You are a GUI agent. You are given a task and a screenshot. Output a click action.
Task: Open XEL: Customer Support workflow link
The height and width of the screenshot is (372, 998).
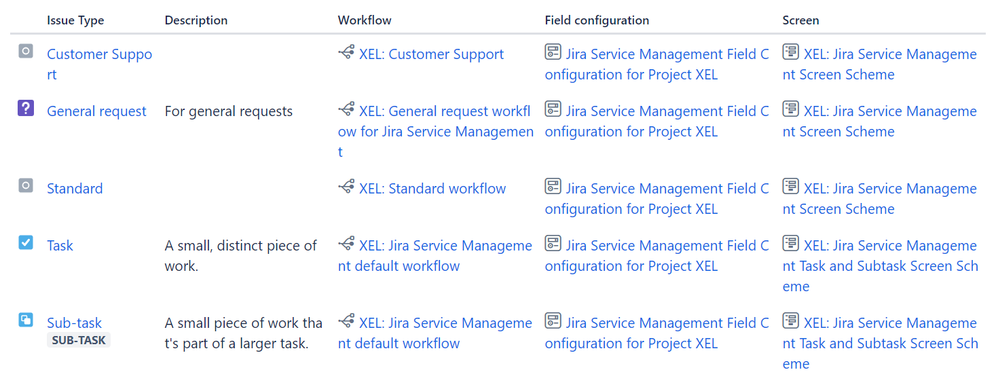(432, 54)
